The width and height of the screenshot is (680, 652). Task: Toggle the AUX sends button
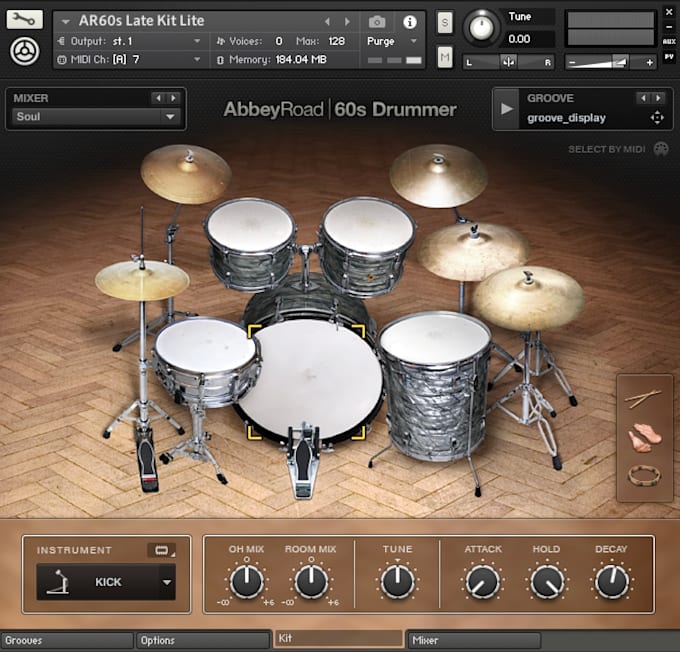click(669, 42)
